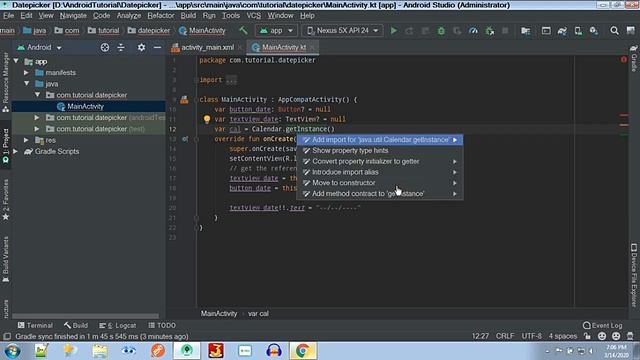Screen dimensions: 640x360
Task: Click the import fold ellipsis
Action: tap(231, 80)
